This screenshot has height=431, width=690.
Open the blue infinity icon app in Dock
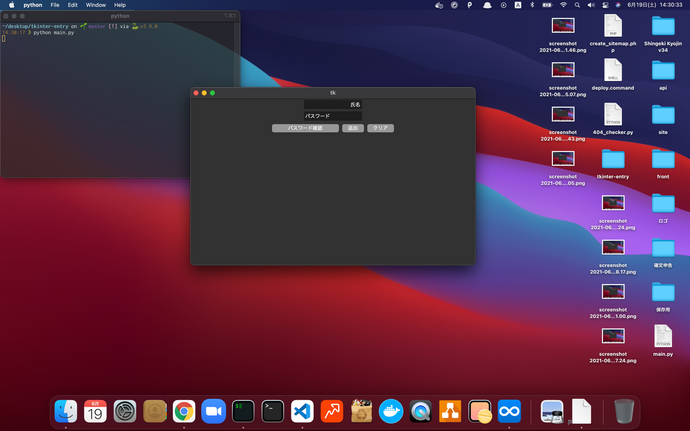click(509, 411)
